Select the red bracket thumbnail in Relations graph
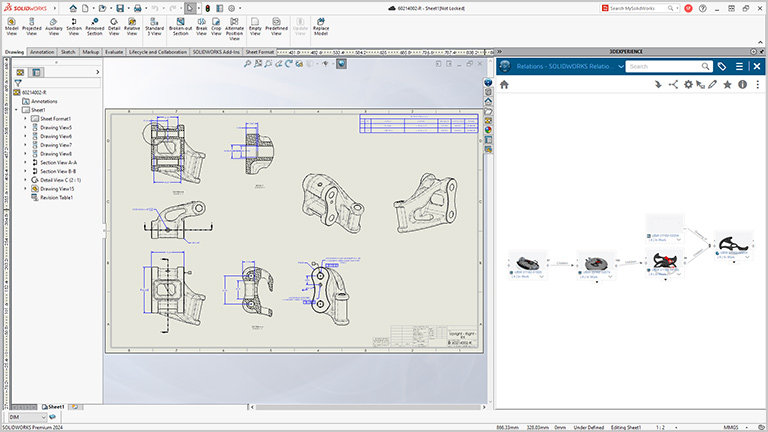 tap(666, 260)
